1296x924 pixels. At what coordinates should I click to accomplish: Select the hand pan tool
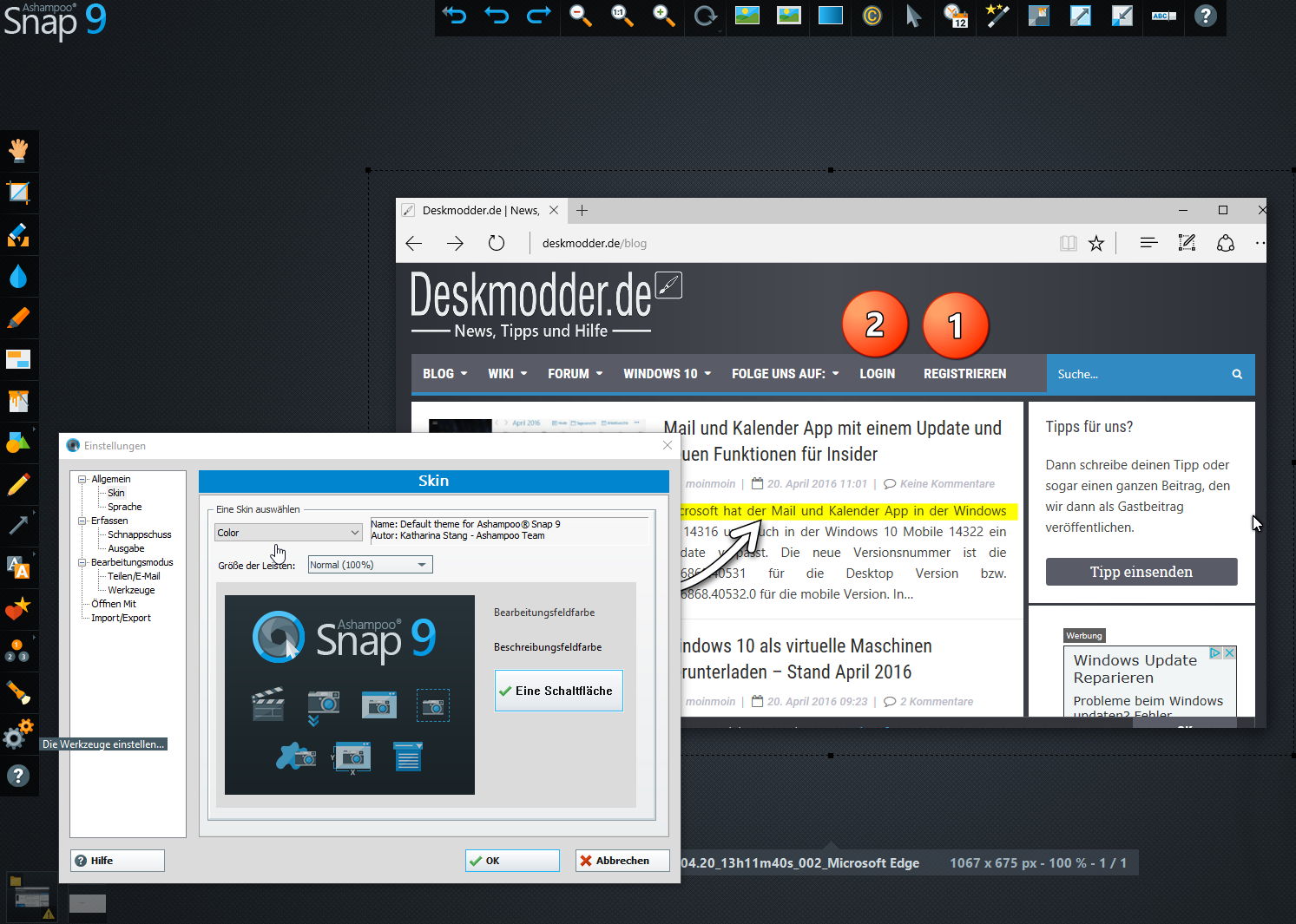18,150
